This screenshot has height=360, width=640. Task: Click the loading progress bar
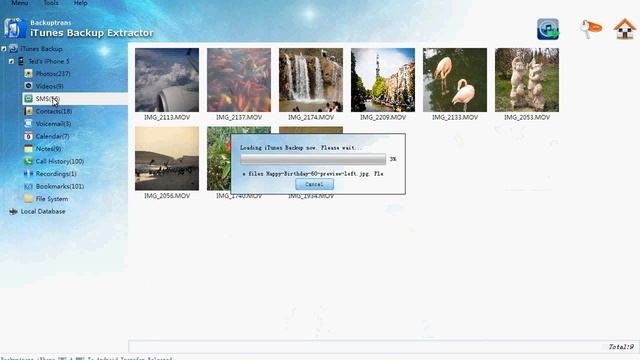click(x=313, y=159)
